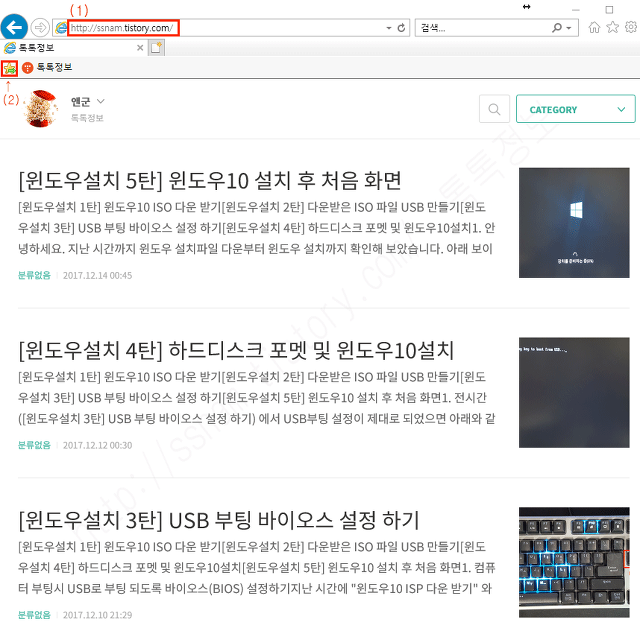
Task: Close the 톡톡정보 tab
Action: click(140, 48)
